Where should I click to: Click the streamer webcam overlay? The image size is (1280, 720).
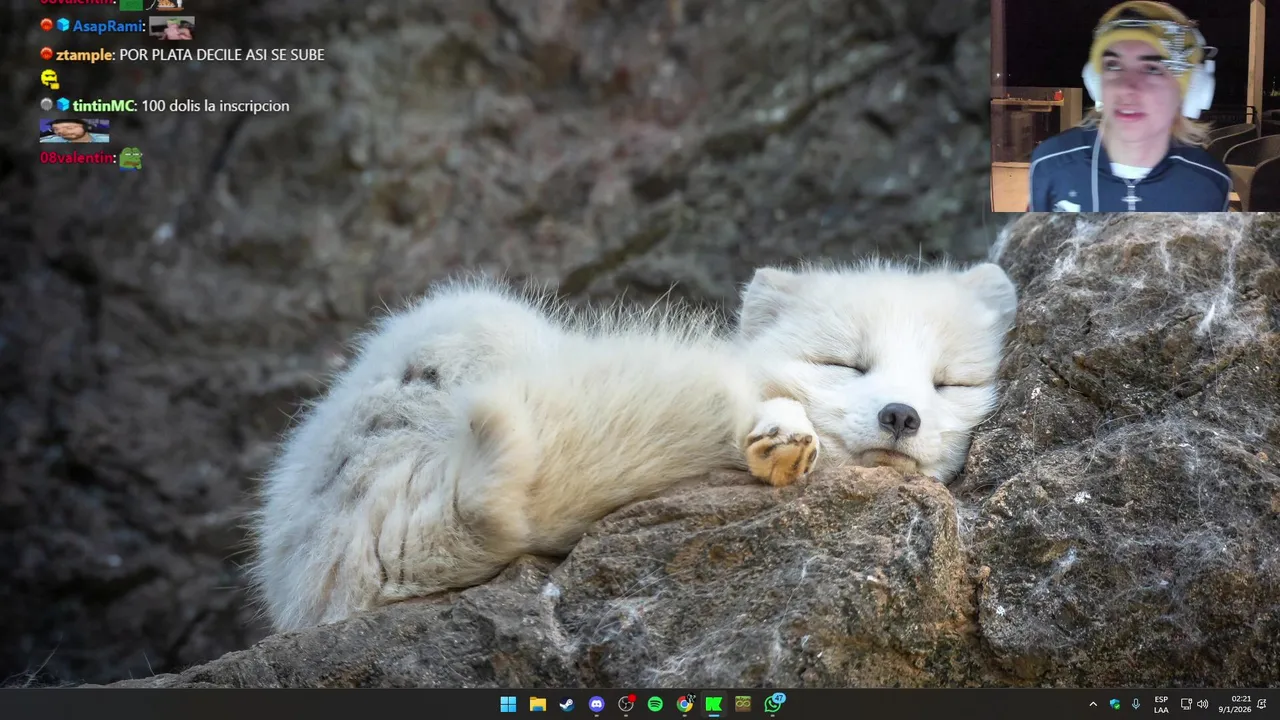coord(1135,106)
